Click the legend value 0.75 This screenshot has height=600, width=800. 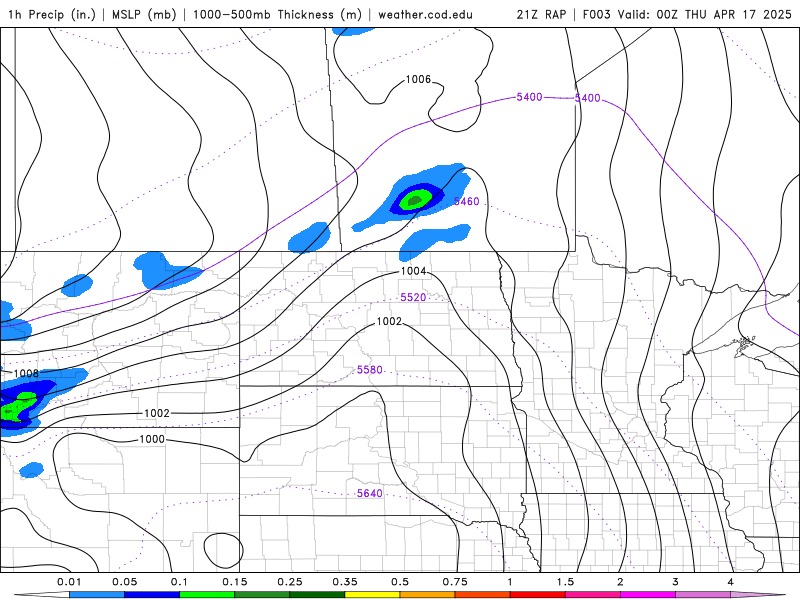tap(455, 582)
